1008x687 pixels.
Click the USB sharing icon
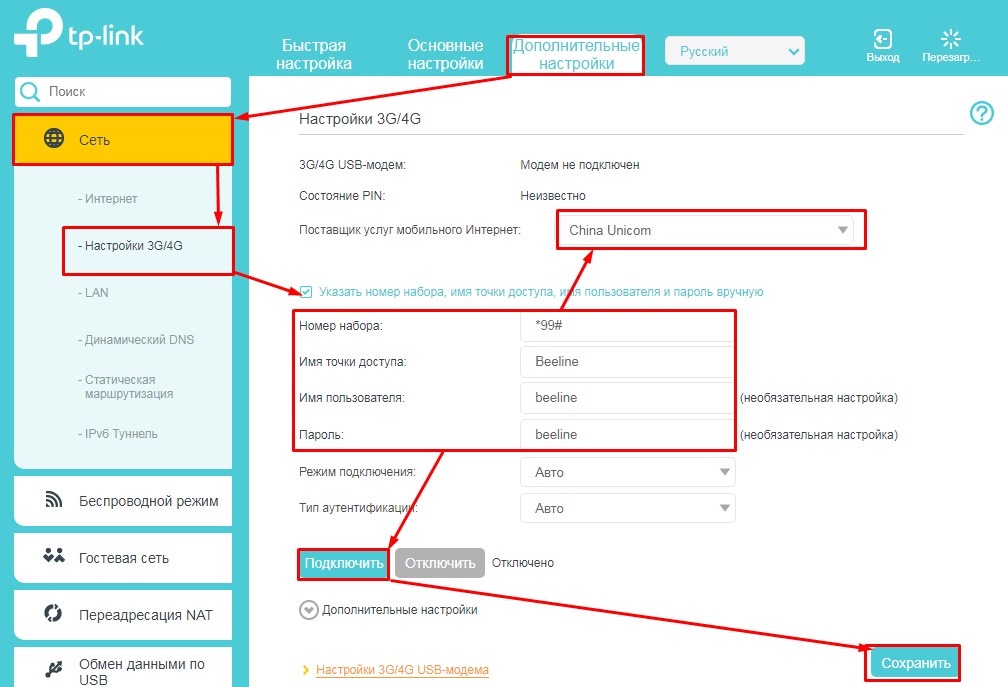[x=54, y=670]
